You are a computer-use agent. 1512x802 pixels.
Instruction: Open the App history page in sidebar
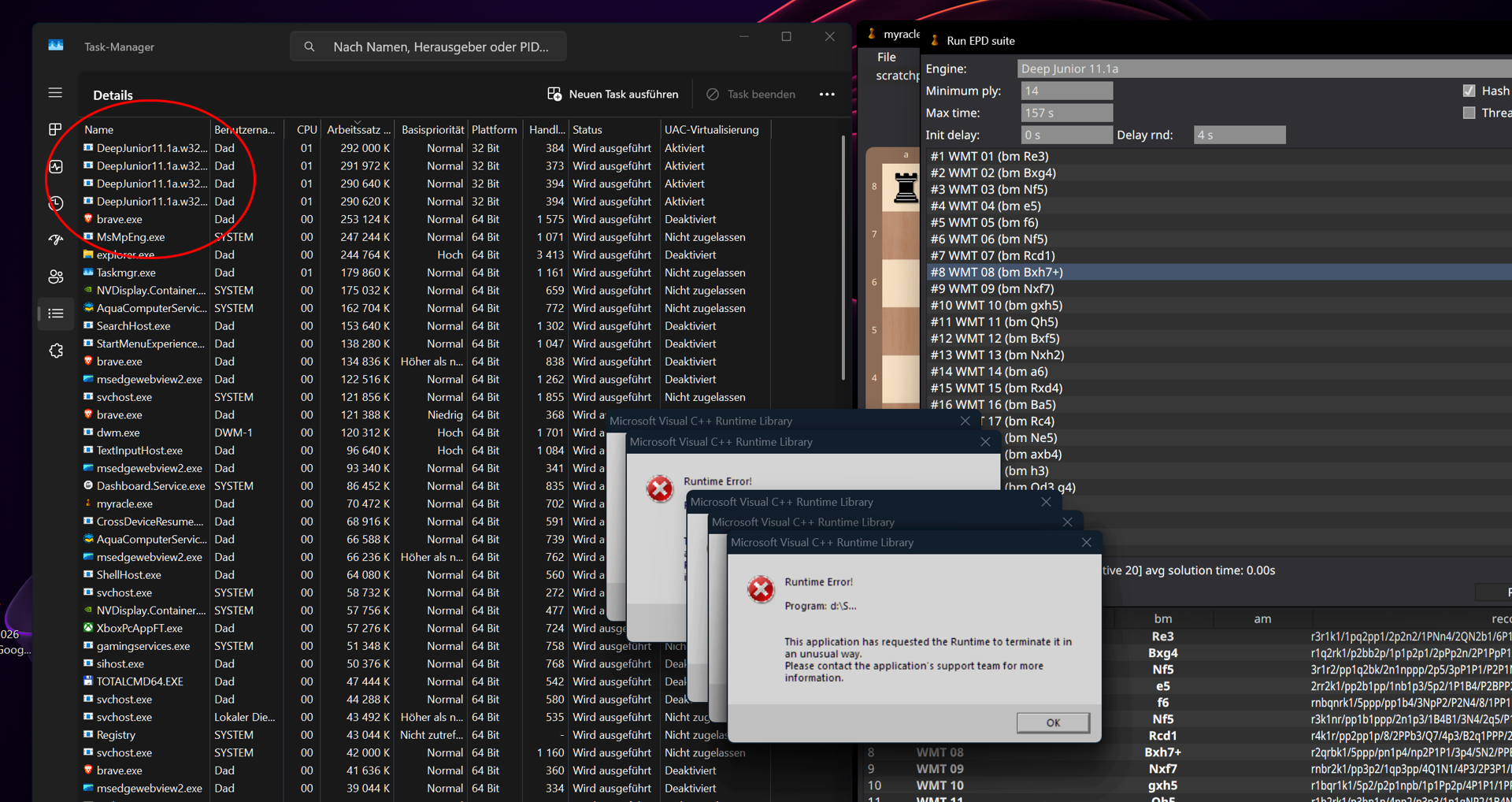pos(55,203)
